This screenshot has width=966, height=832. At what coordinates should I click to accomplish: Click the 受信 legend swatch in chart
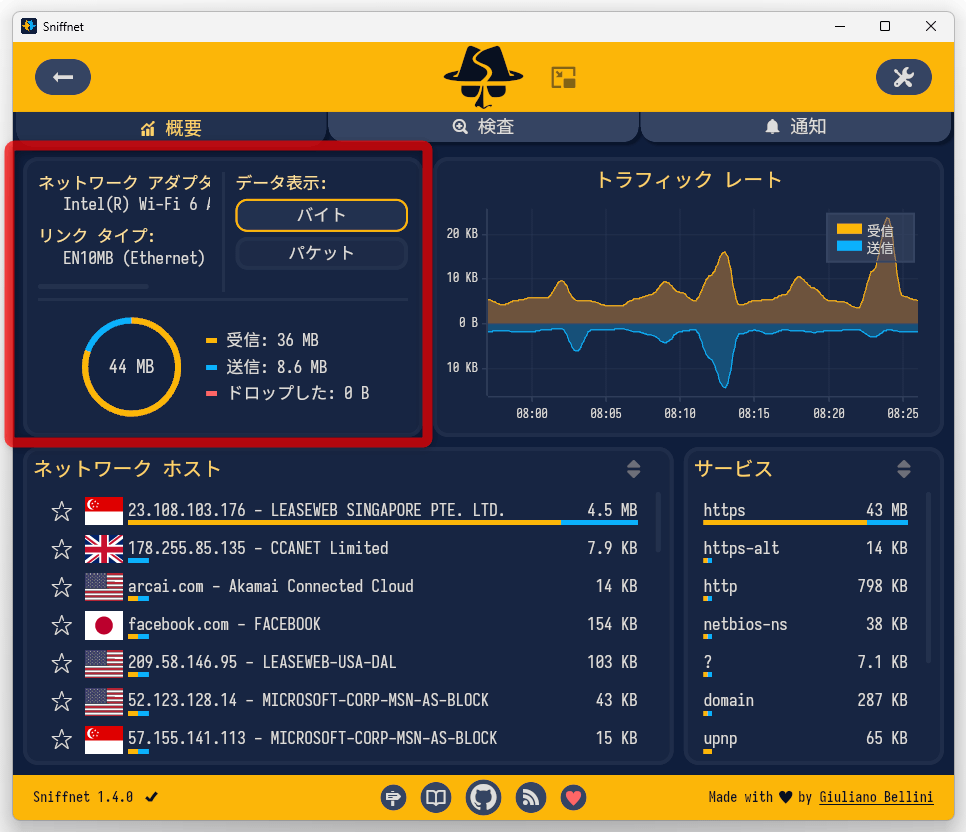[x=849, y=229]
